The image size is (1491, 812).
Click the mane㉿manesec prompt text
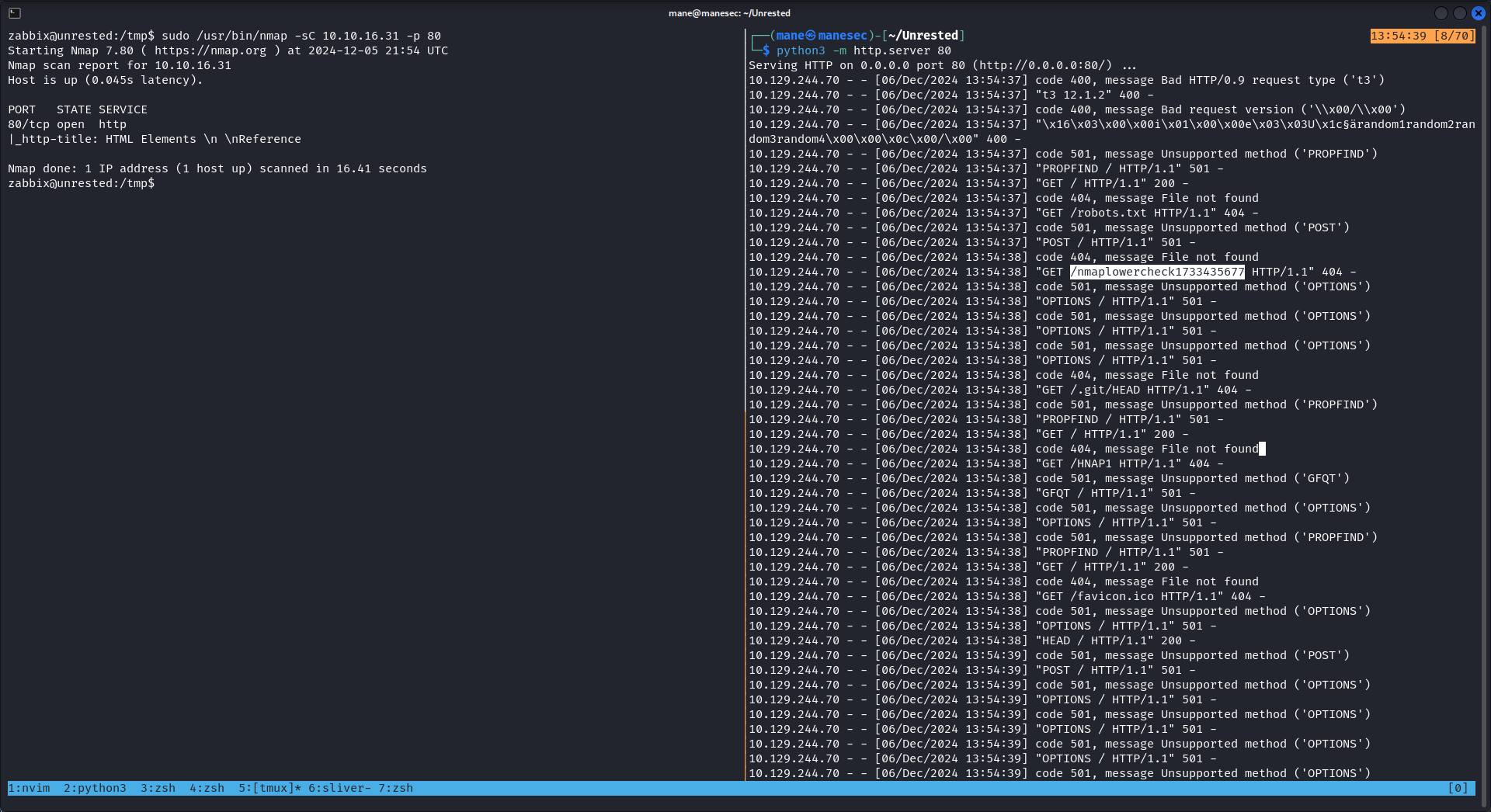pyautogui.click(x=822, y=36)
